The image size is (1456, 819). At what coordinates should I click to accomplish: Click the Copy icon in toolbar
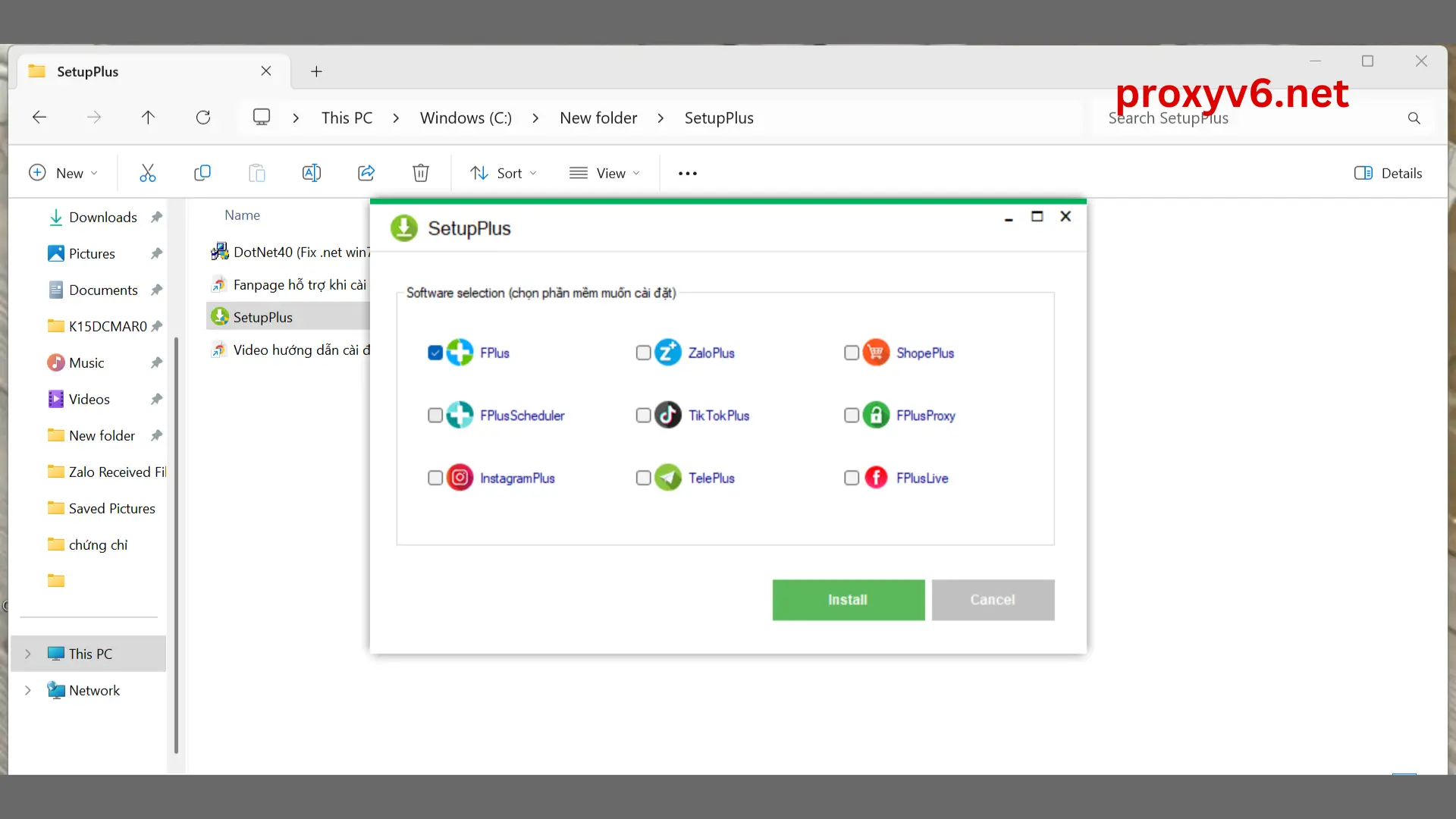click(202, 173)
